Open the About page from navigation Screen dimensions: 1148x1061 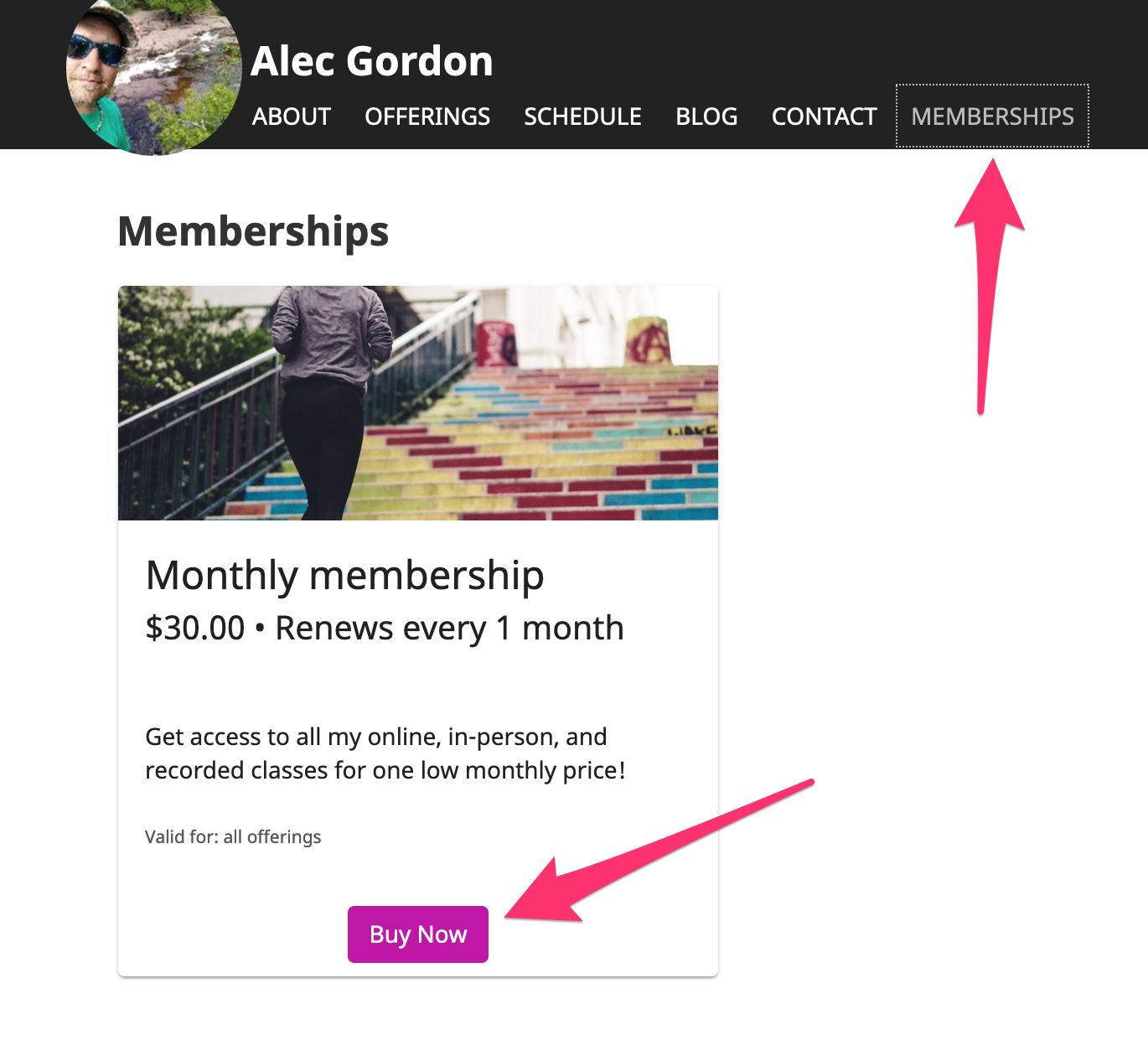tap(292, 116)
